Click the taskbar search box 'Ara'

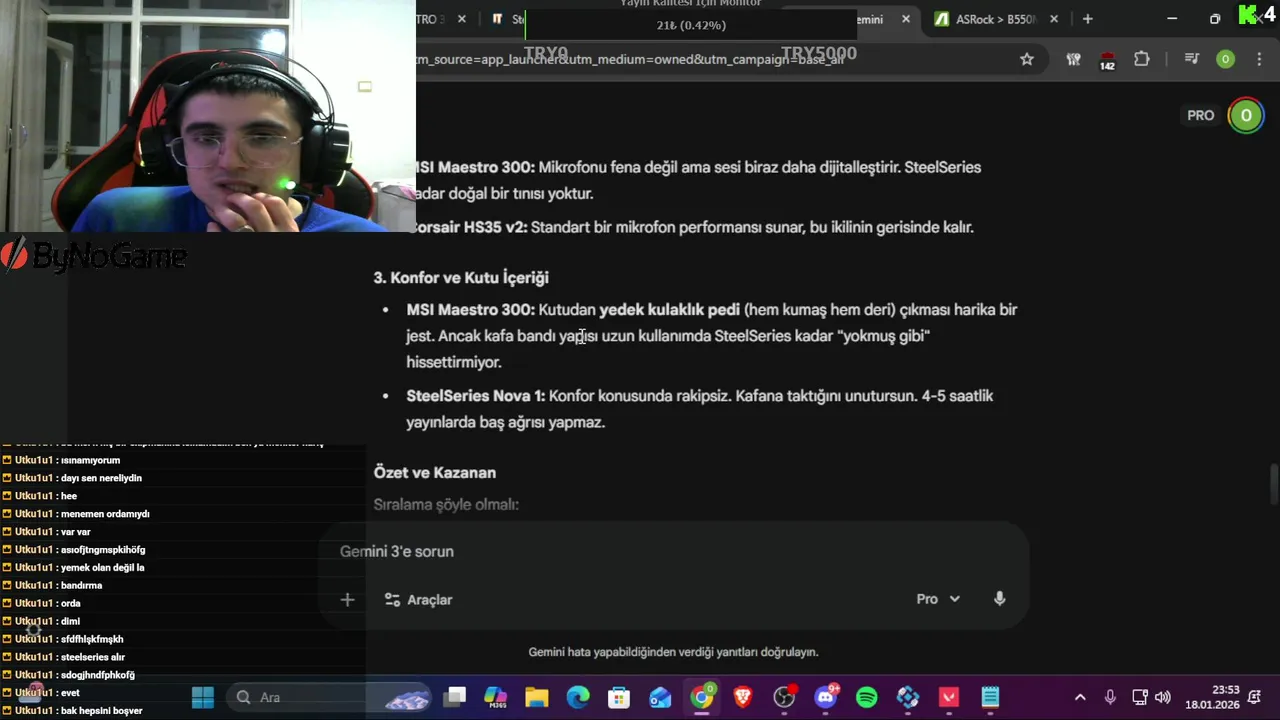pos(330,697)
